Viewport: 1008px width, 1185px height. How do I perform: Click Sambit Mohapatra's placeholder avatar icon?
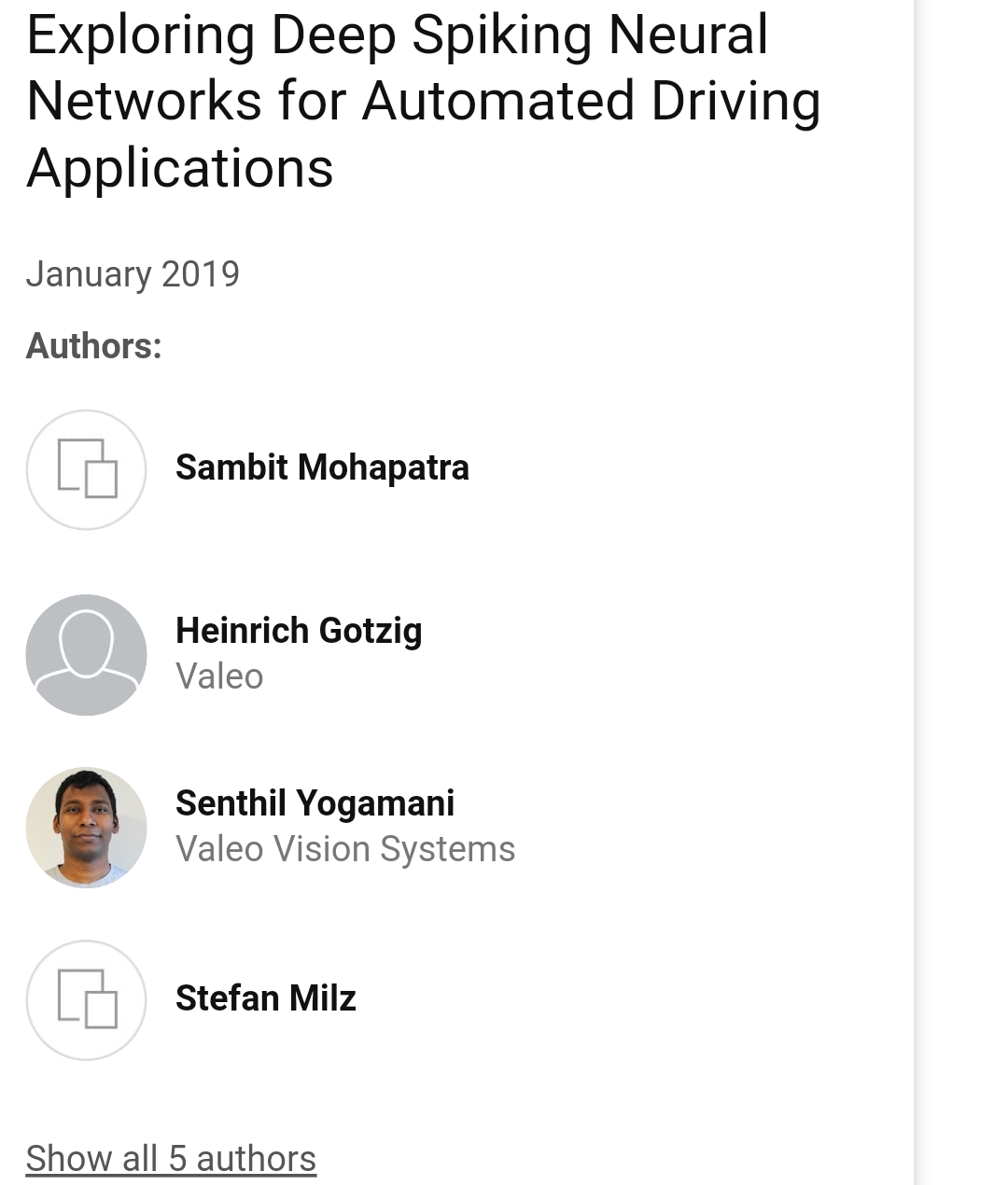click(86, 469)
